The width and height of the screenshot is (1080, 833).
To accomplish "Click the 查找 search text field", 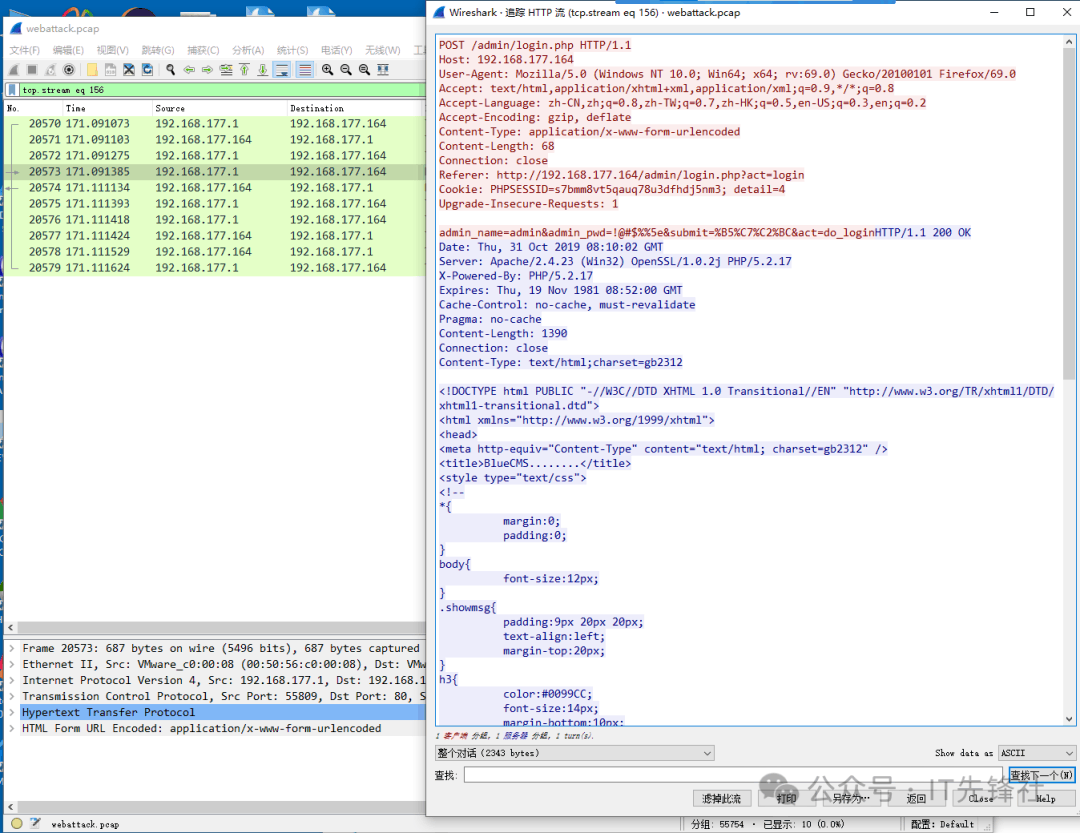I will [x=733, y=775].
